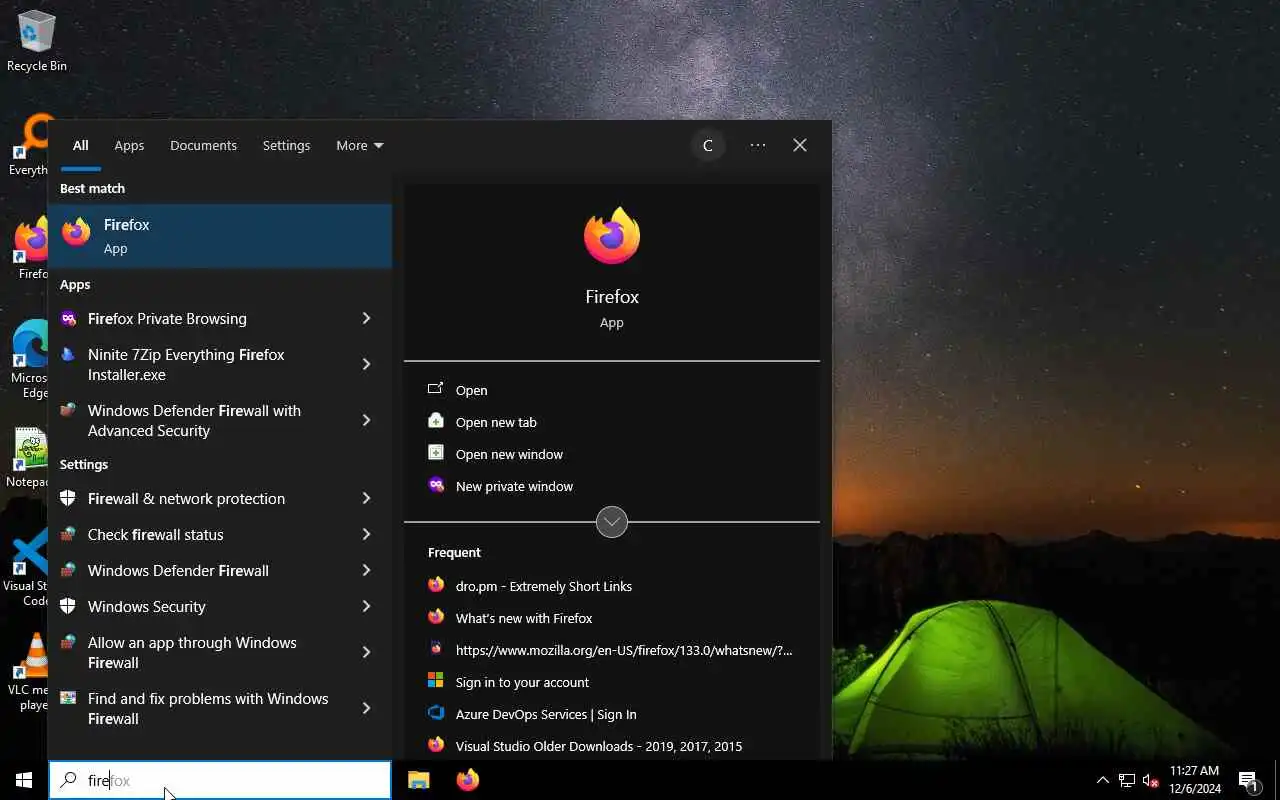Image resolution: width=1280 pixels, height=800 pixels.
Task: Switch to Apps search tab
Action: click(129, 145)
